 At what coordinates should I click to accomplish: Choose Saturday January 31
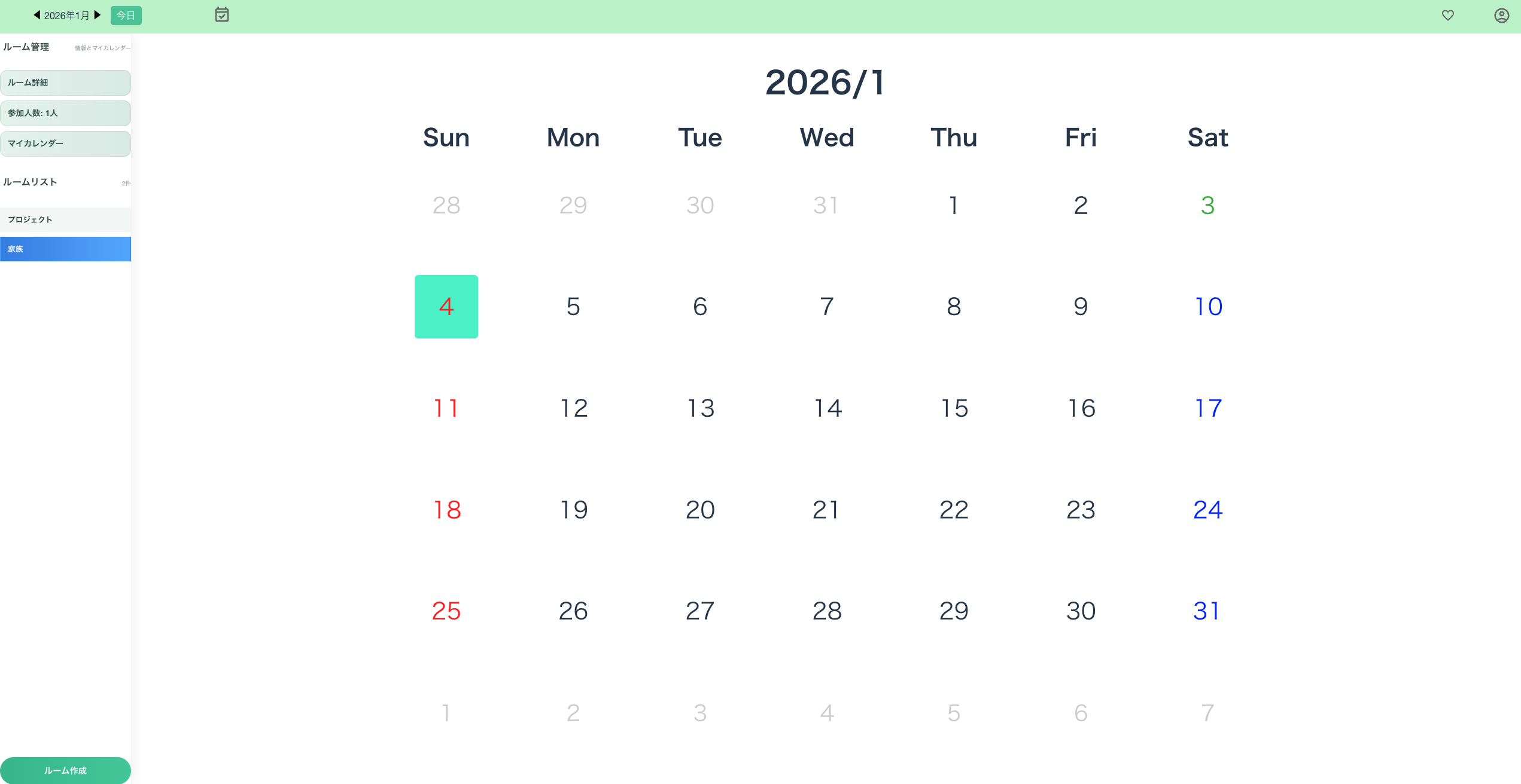coord(1207,611)
